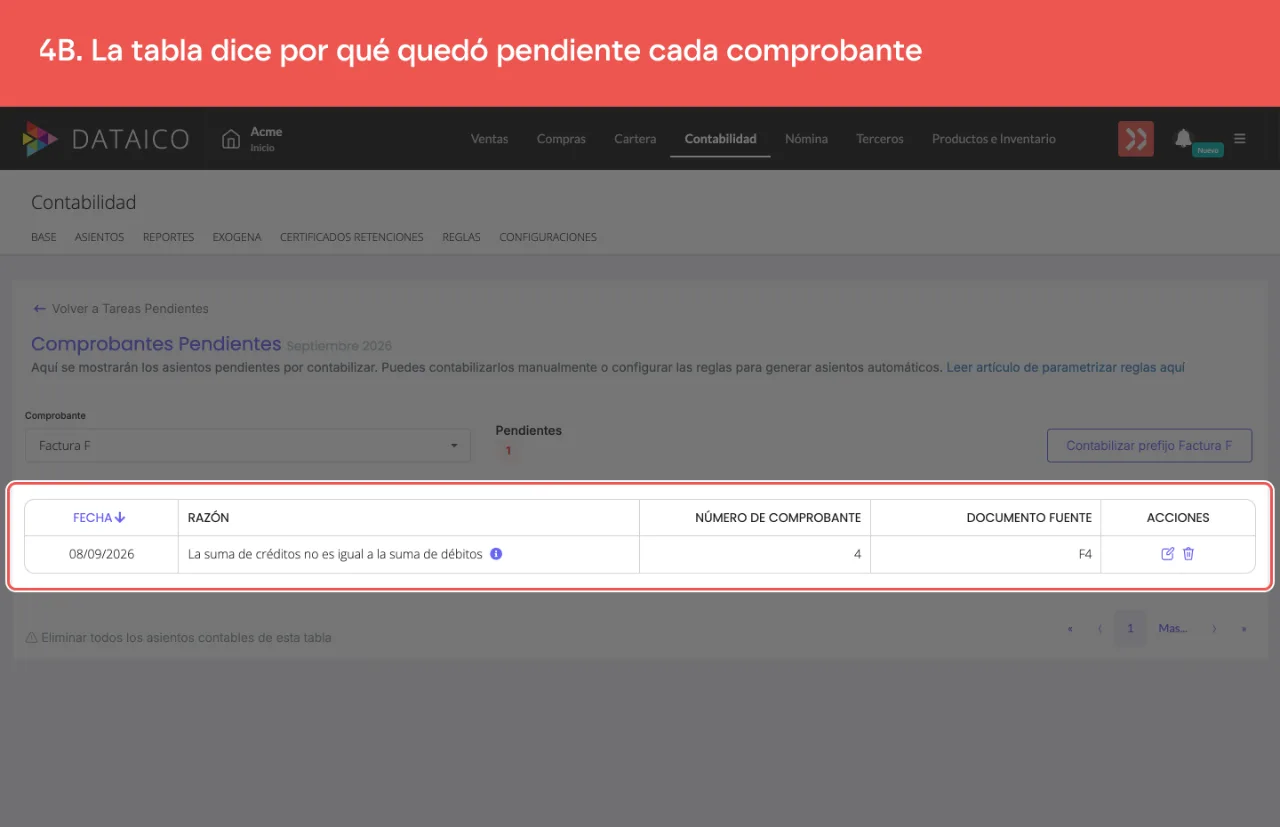
Task: Sort the table by FECHA
Action: 99,518
